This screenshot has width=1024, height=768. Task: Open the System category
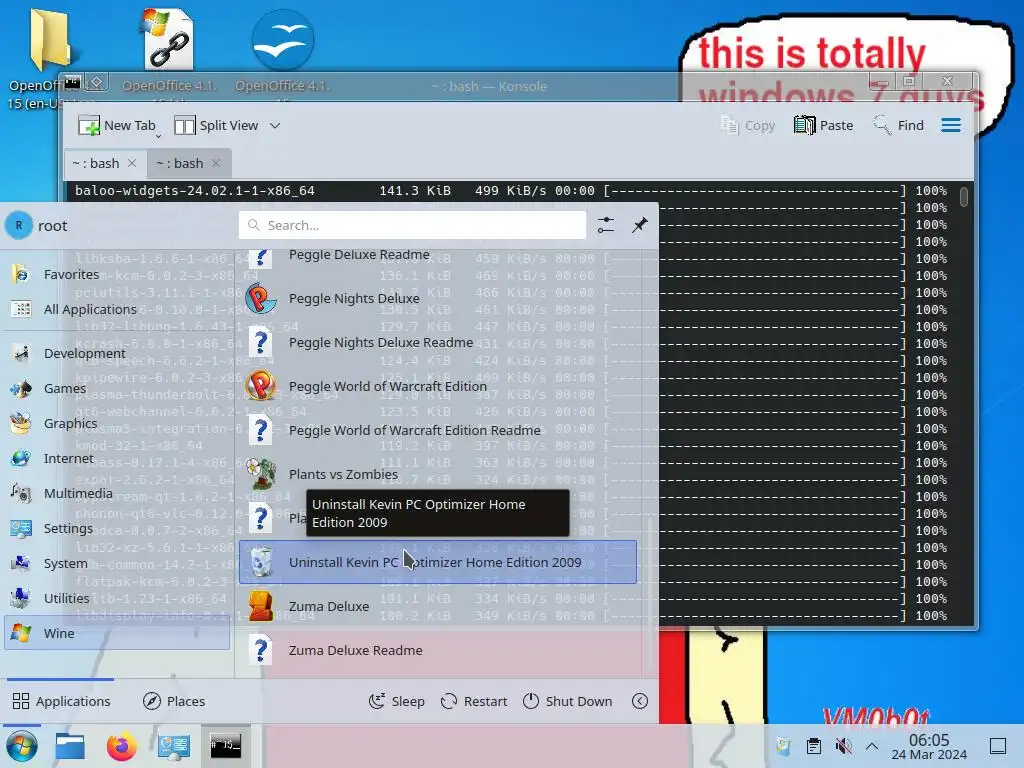coord(116,563)
